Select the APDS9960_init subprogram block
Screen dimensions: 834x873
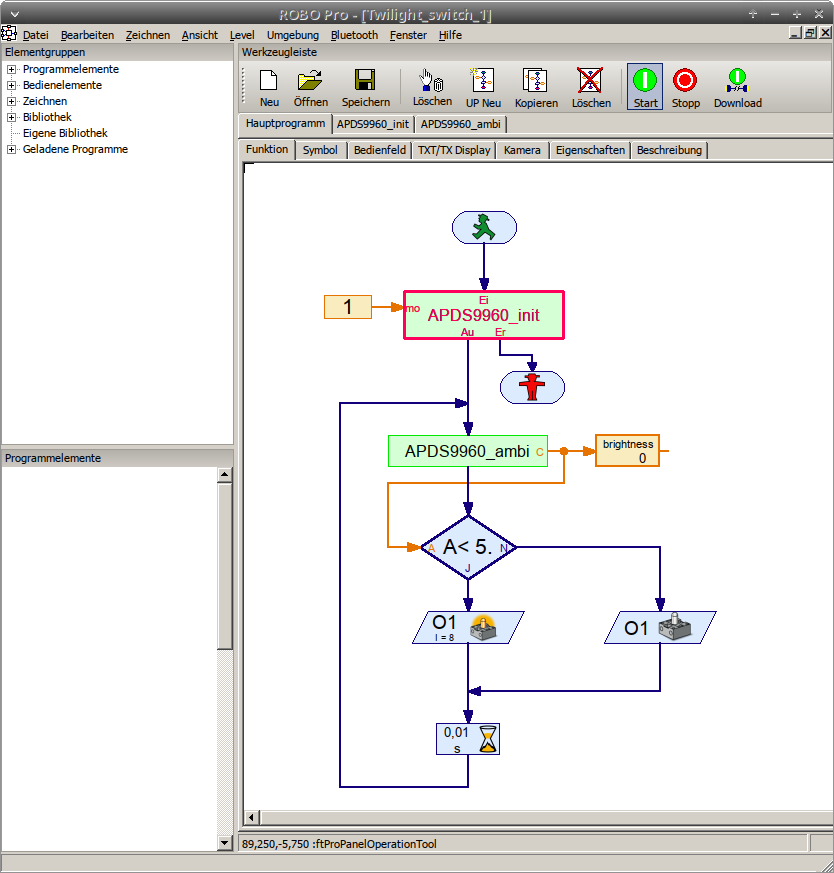[x=484, y=315]
